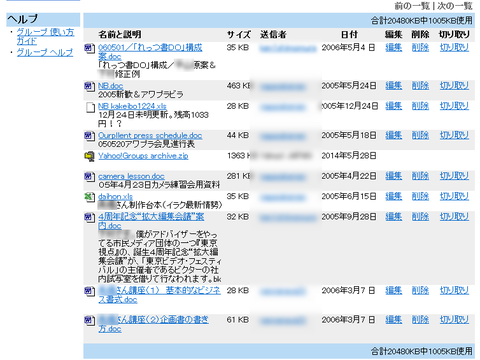Delete NB_kakeibo1224.xls via 削除
The image size is (480, 360).
coord(420,106)
